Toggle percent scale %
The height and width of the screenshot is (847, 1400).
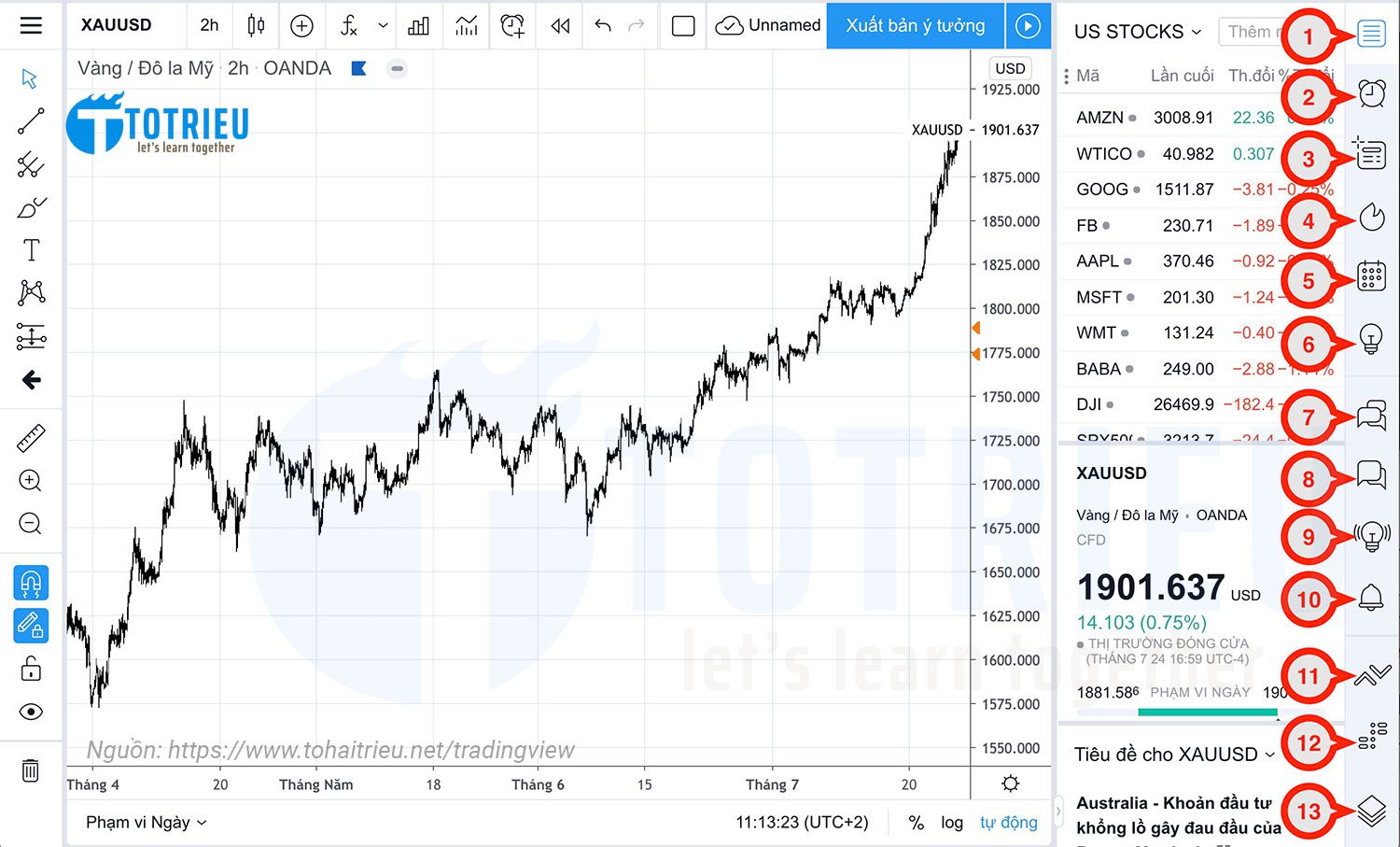tap(917, 823)
